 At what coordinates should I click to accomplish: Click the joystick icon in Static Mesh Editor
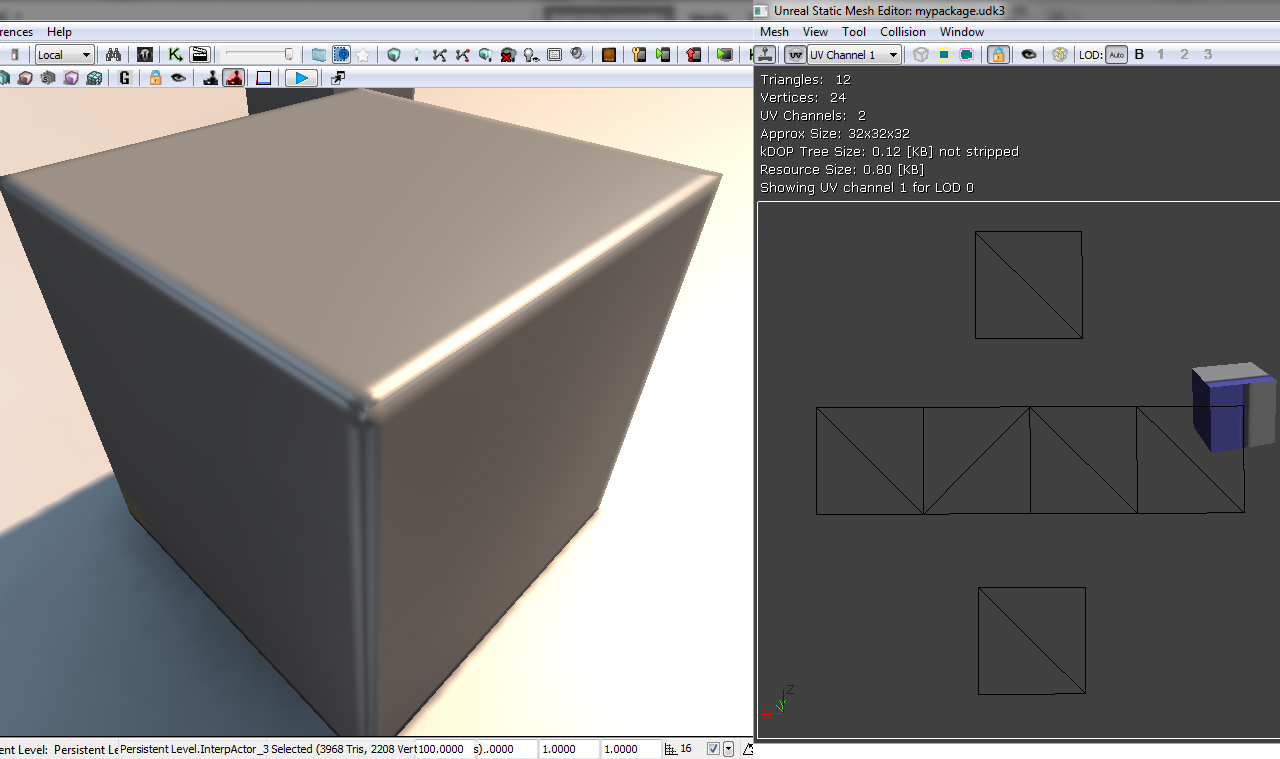[766, 55]
